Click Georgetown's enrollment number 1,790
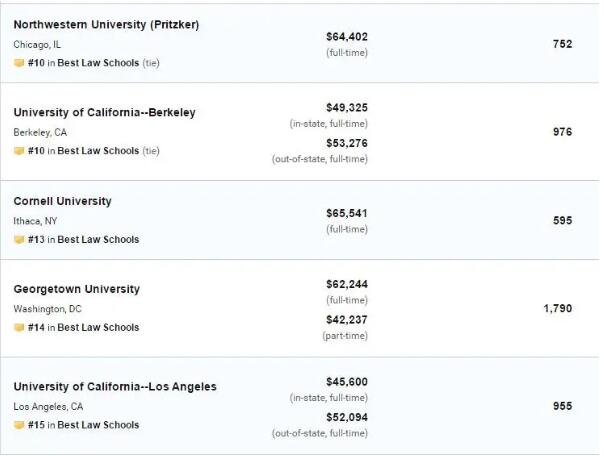This screenshot has height=456, width=604. pyautogui.click(x=558, y=309)
